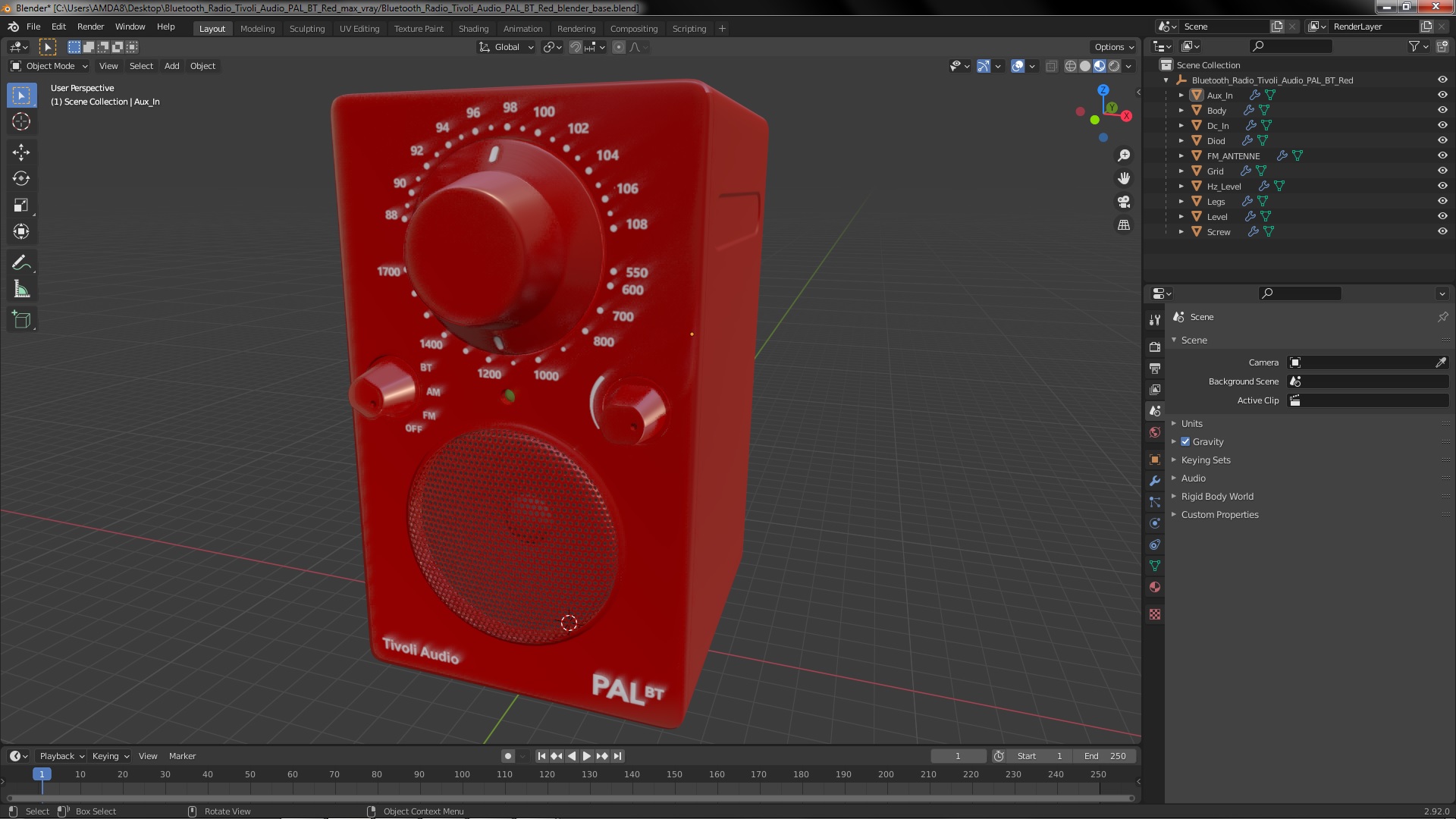This screenshot has width=1456, height=819.
Task: Open the World properties tab
Action: (x=1154, y=432)
